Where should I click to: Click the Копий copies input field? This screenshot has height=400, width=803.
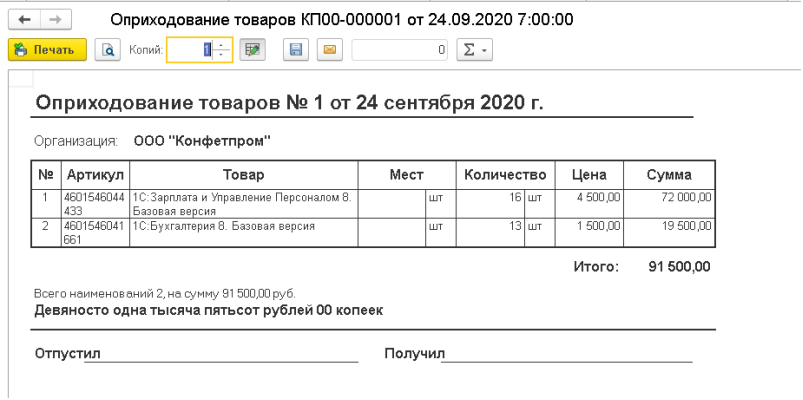189,50
